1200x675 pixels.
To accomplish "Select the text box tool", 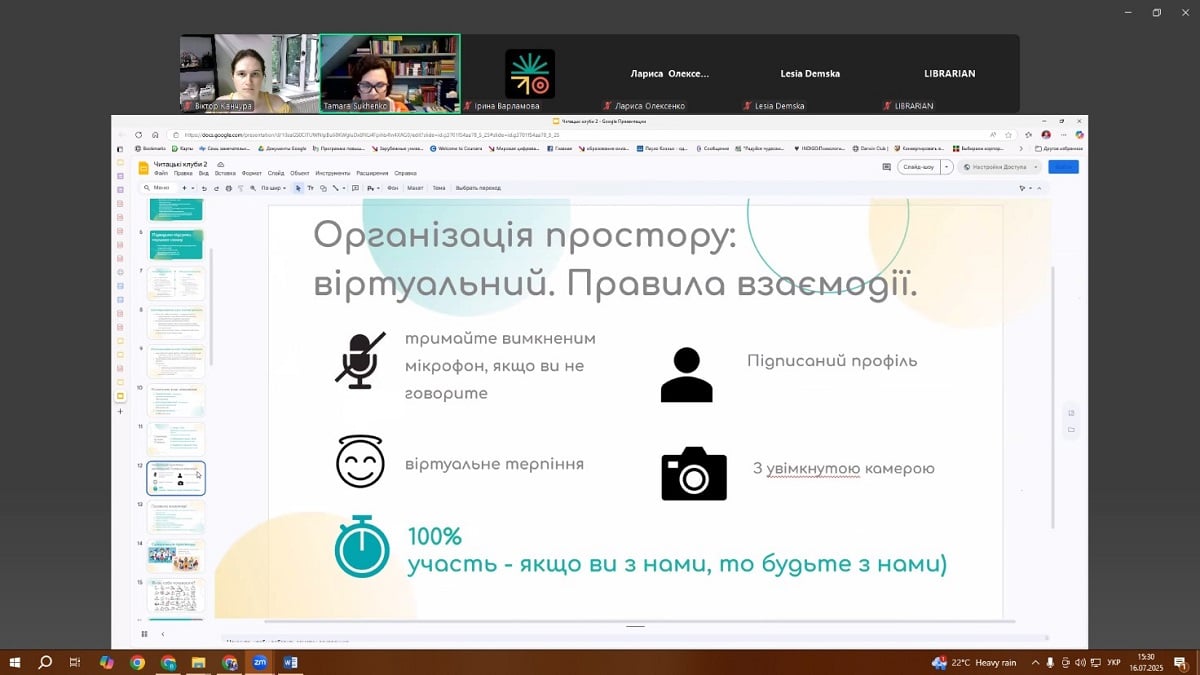I will point(310,188).
